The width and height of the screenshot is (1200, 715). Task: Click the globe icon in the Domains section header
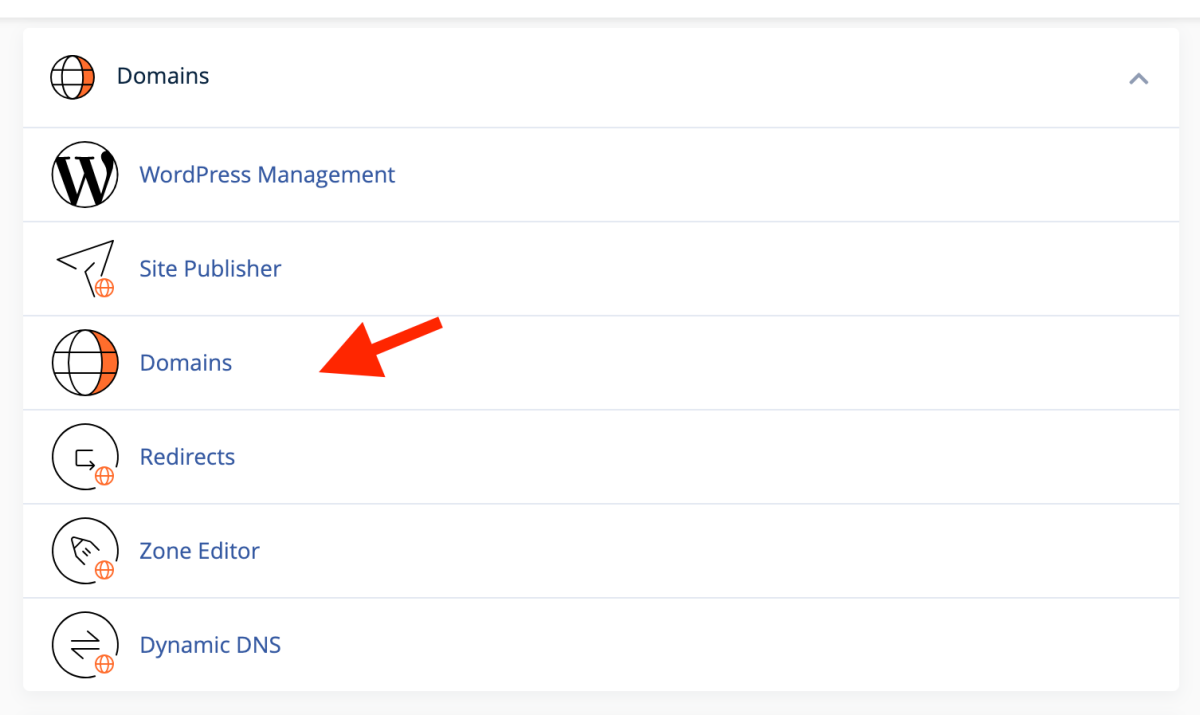[72, 77]
